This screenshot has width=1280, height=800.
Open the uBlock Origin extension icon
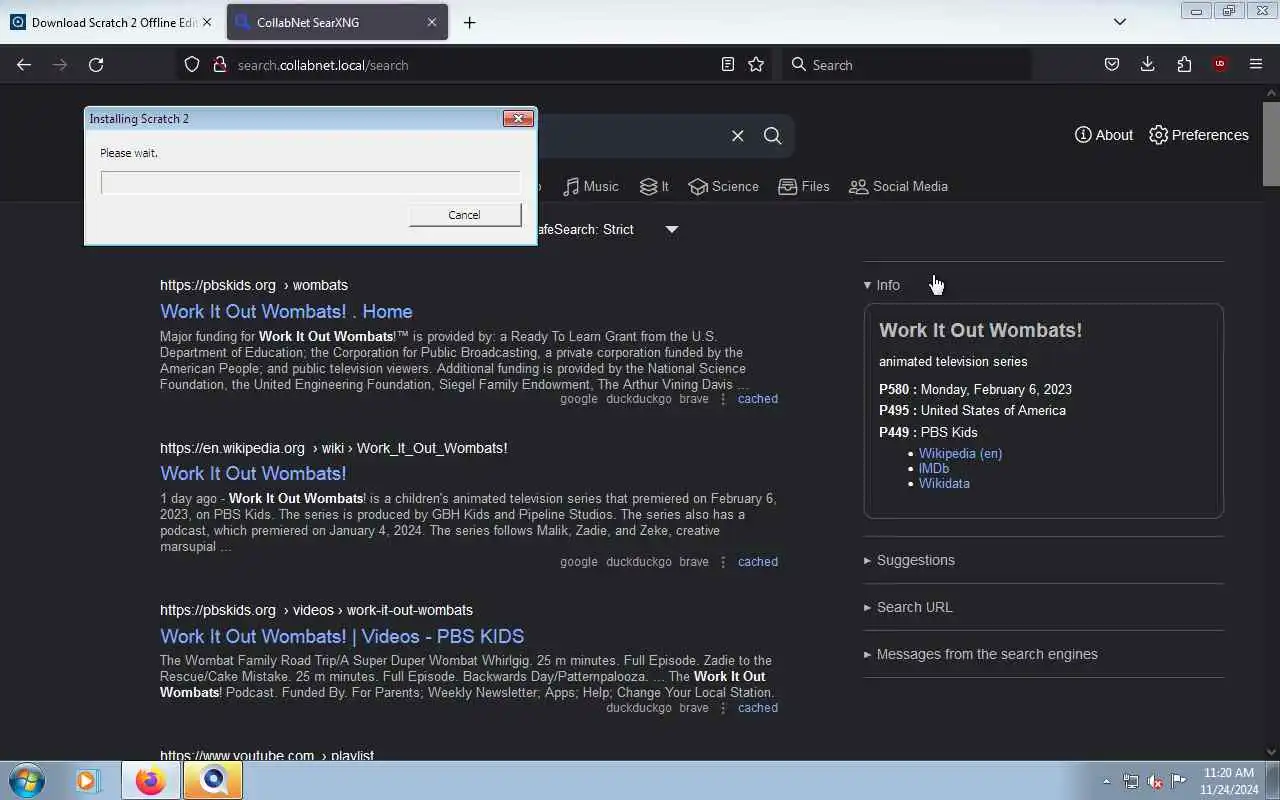tap(1220, 65)
